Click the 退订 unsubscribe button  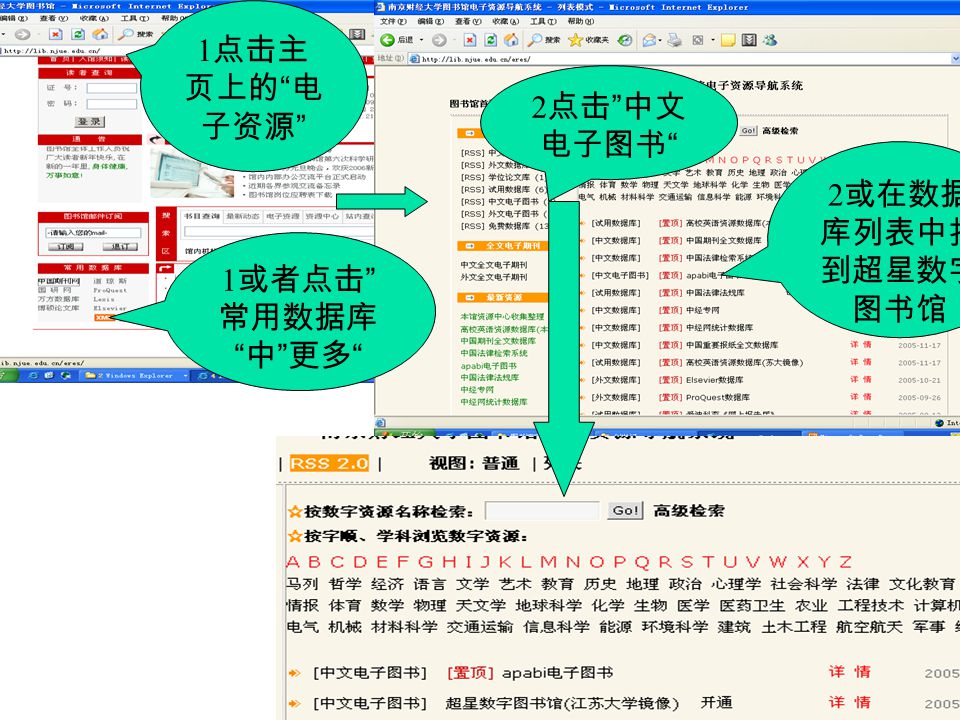[x=120, y=247]
